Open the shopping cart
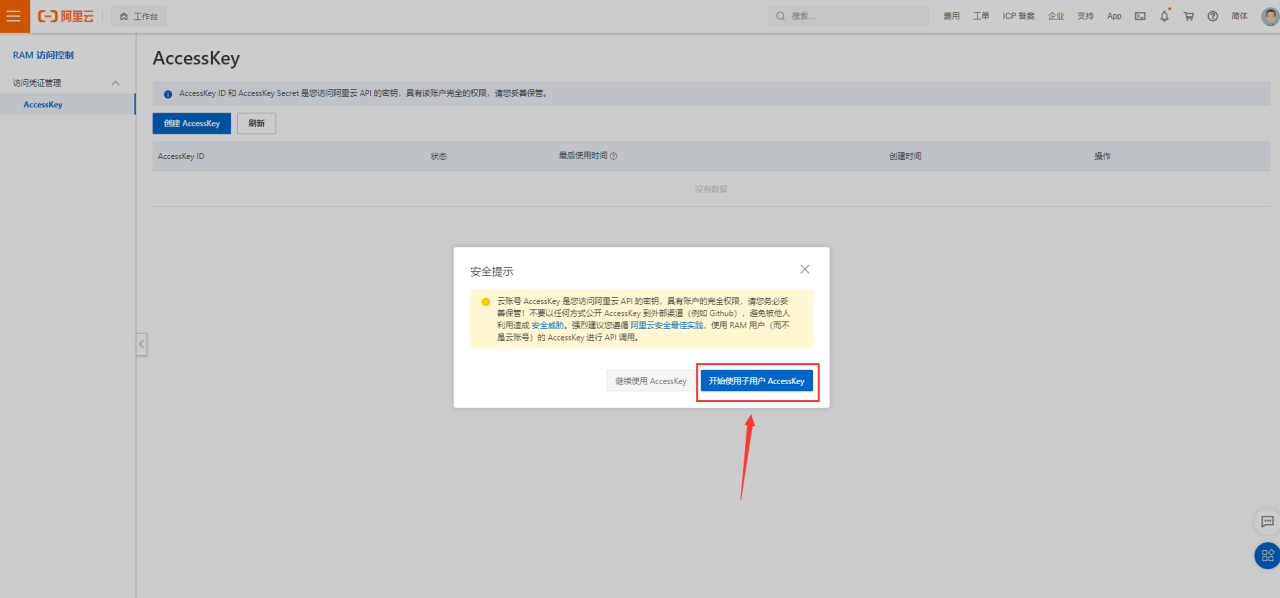This screenshot has height=598, width=1280. [x=1188, y=16]
